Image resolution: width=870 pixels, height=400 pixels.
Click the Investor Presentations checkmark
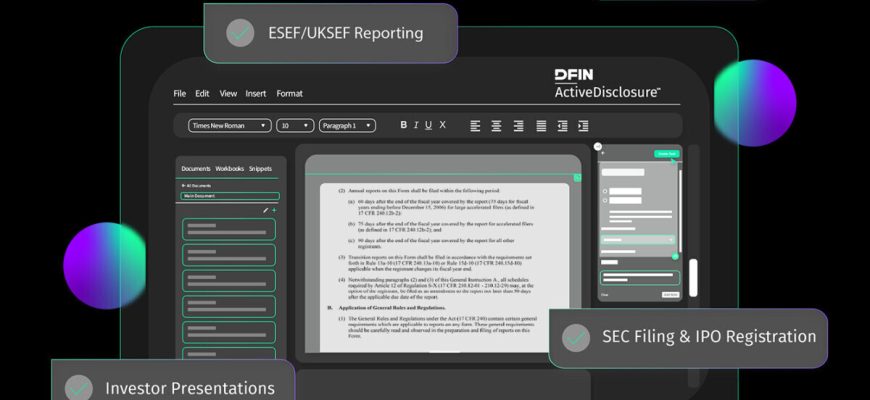pyautogui.click(x=78, y=388)
